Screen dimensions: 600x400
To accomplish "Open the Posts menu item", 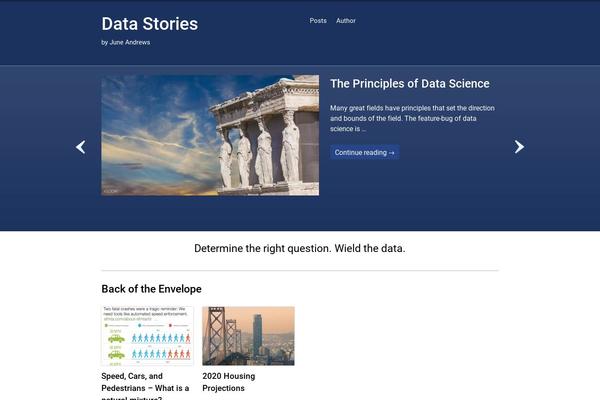I will (318, 21).
